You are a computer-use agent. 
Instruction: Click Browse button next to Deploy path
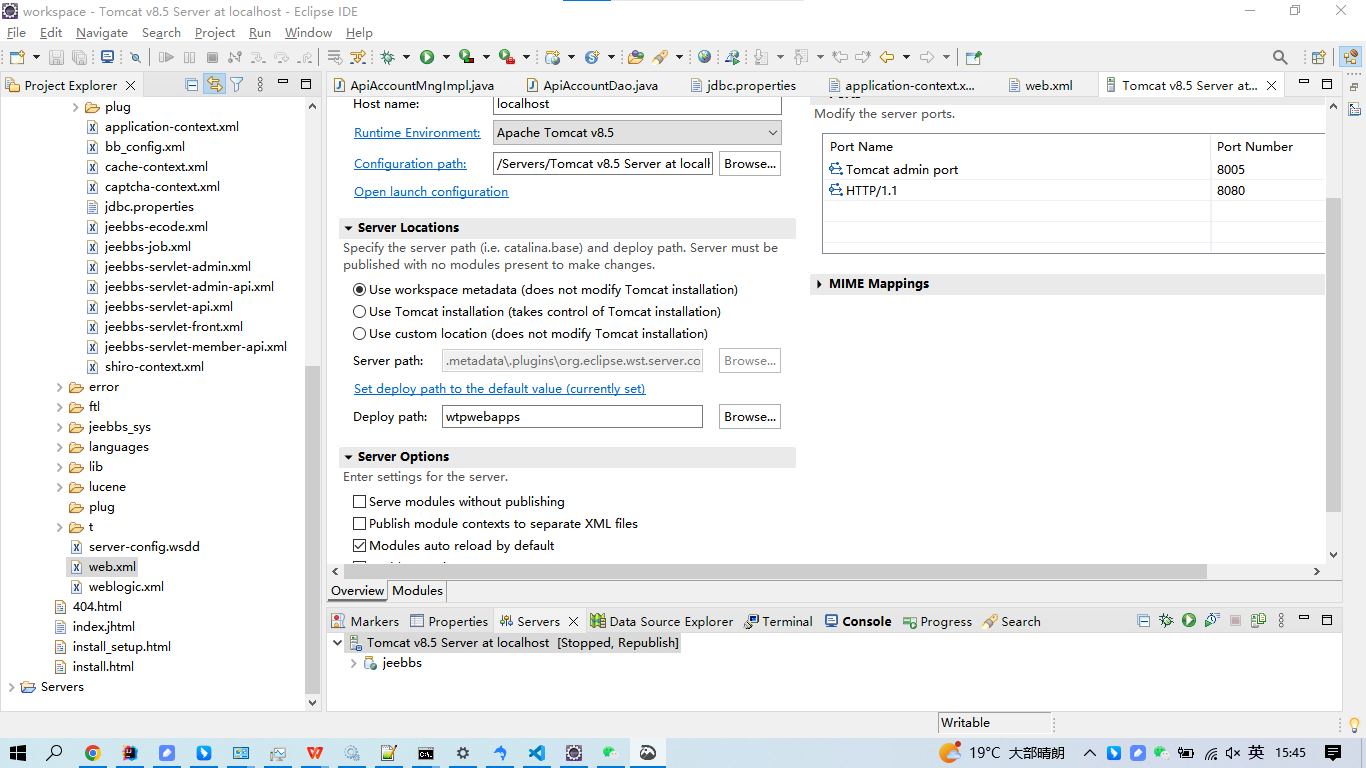pos(750,417)
